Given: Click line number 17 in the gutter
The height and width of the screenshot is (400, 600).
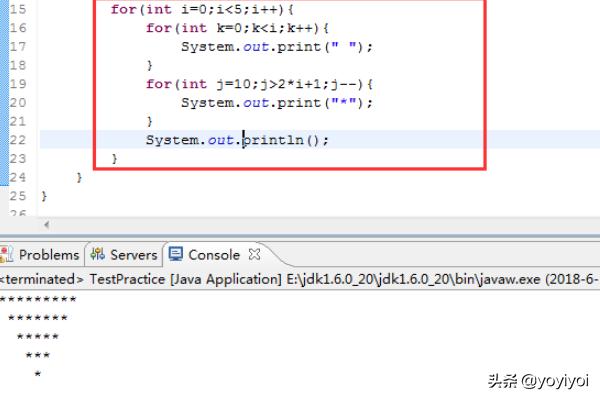Looking at the screenshot, I should coord(18,47).
